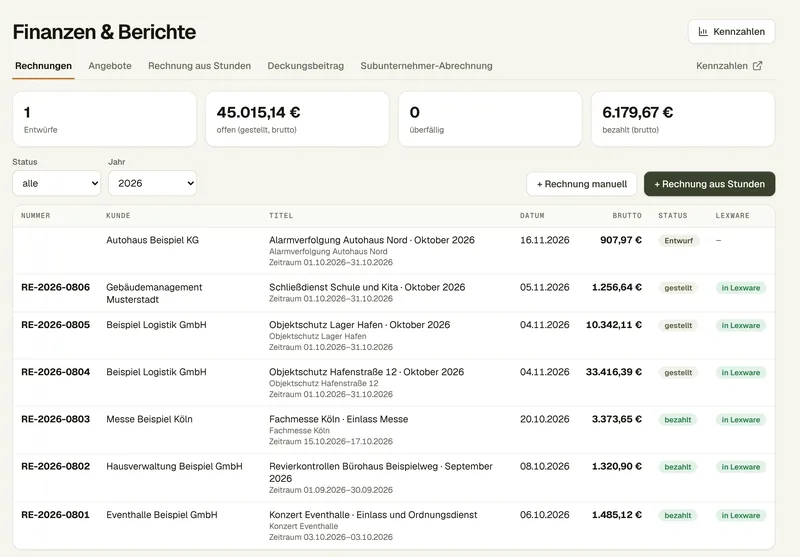Click customer Gebäudemanagement Musterstadt

(154, 293)
